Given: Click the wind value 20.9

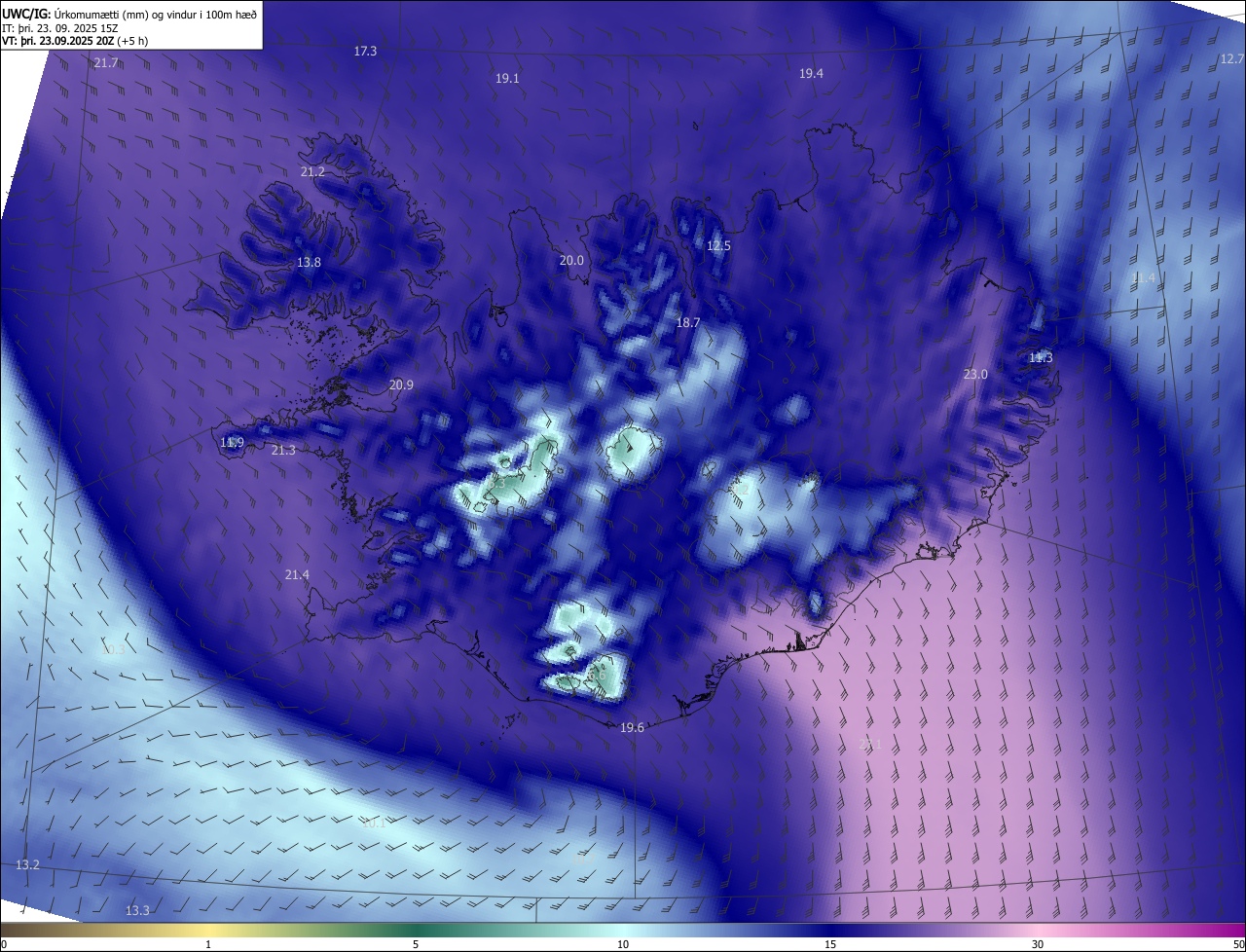Looking at the screenshot, I should (401, 384).
